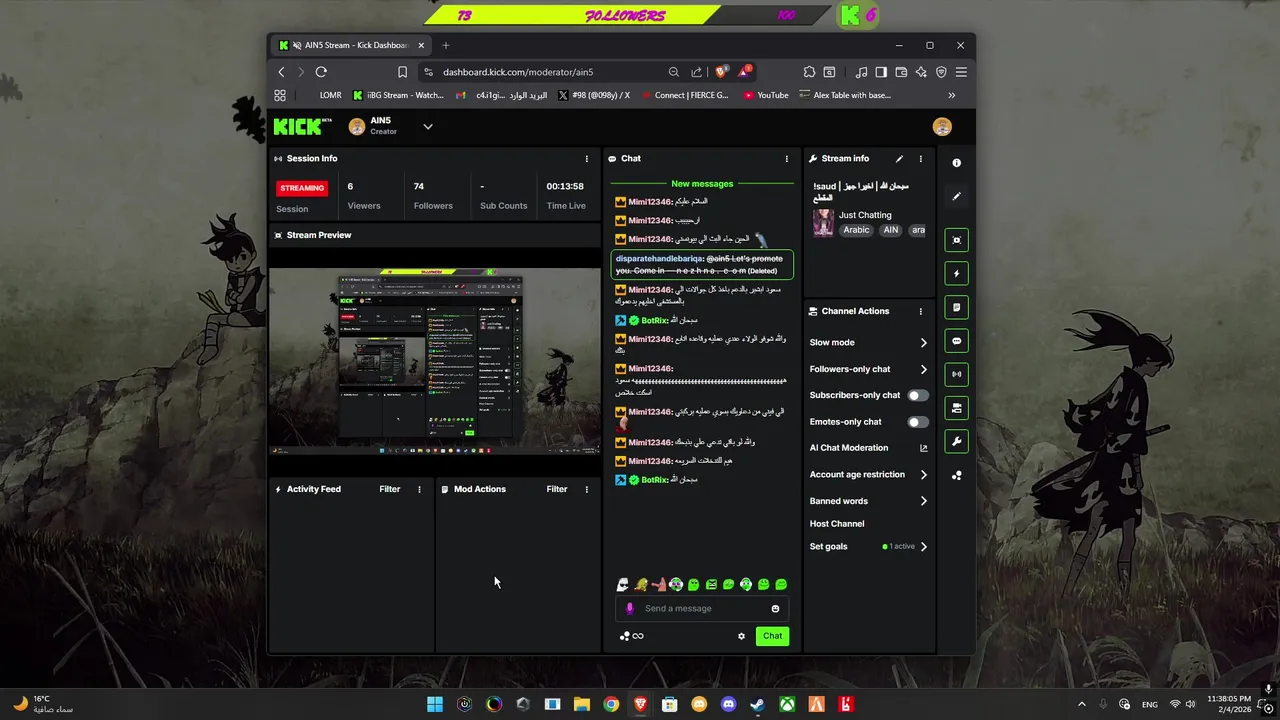Viewport: 1280px width, 720px height.
Task: Click the Arabic stream tag
Action: [x=856, y=230]
